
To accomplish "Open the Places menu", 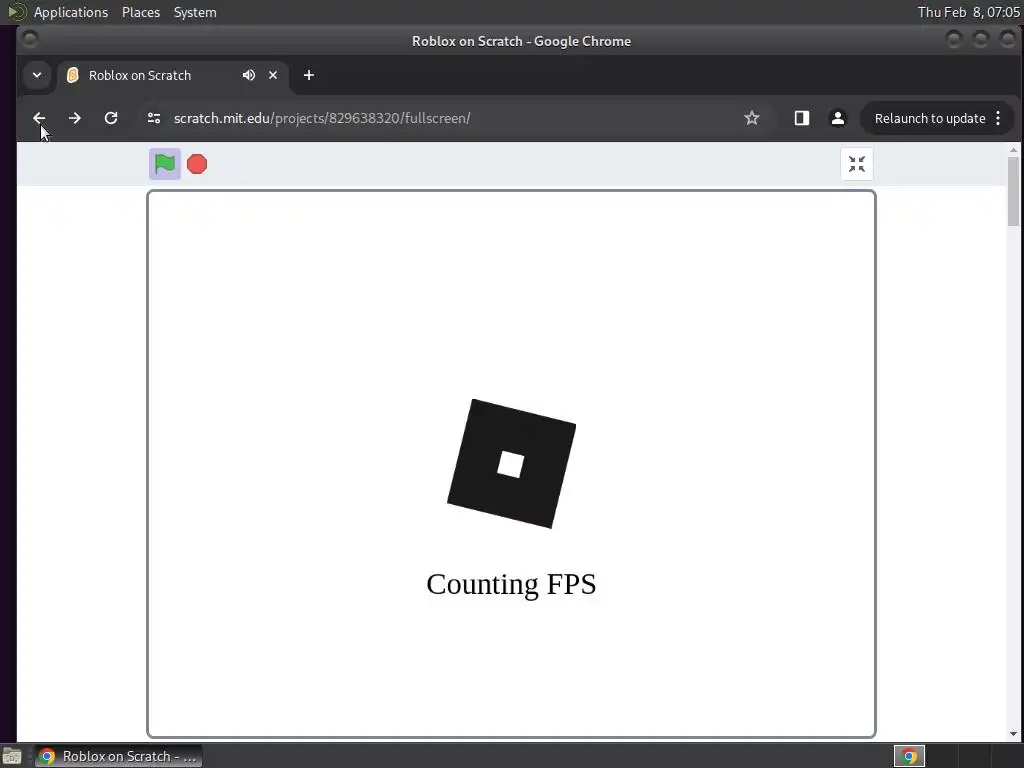I will point(141,12).
